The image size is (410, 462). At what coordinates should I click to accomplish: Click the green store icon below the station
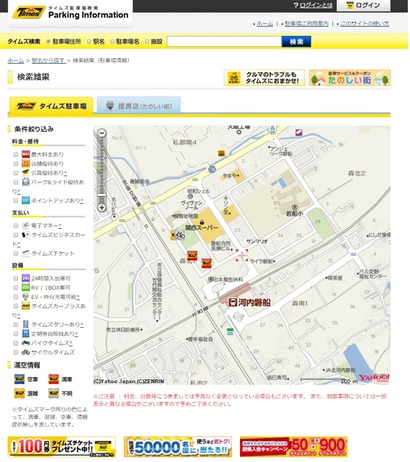[x=230, y=331]
